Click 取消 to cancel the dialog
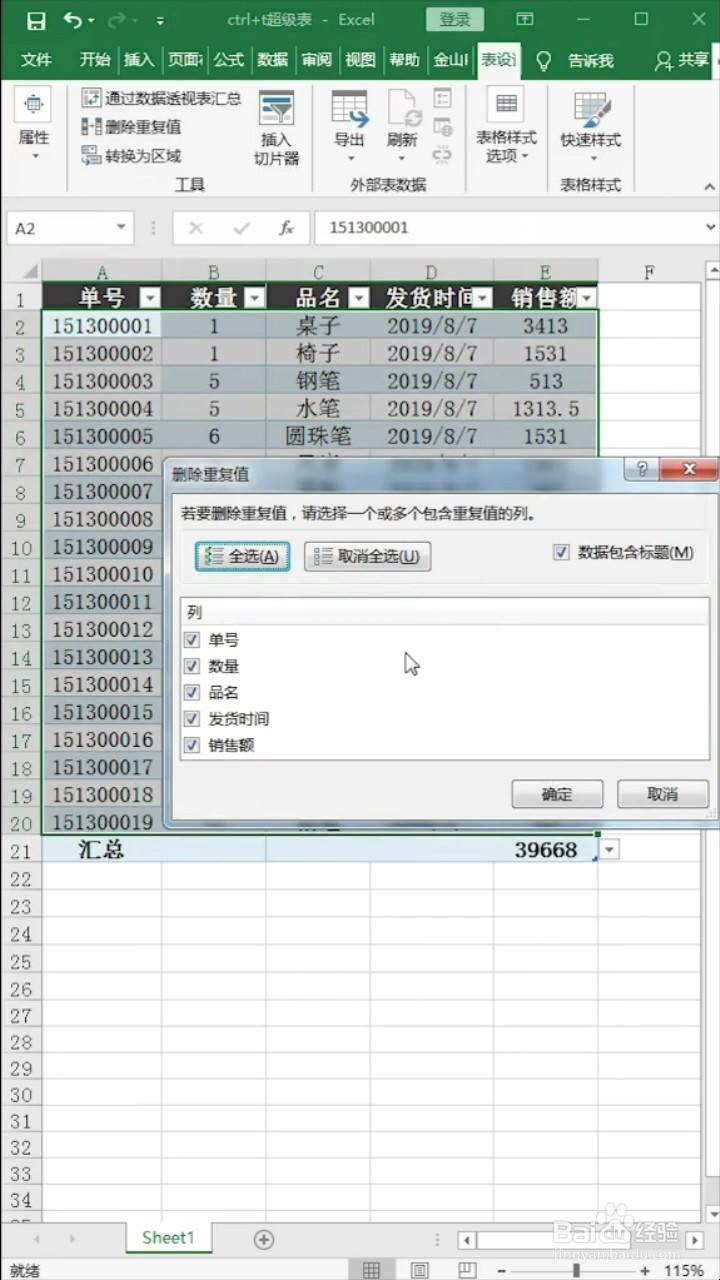This screenshot has height=1280, width=720. (x=663, y=794)
